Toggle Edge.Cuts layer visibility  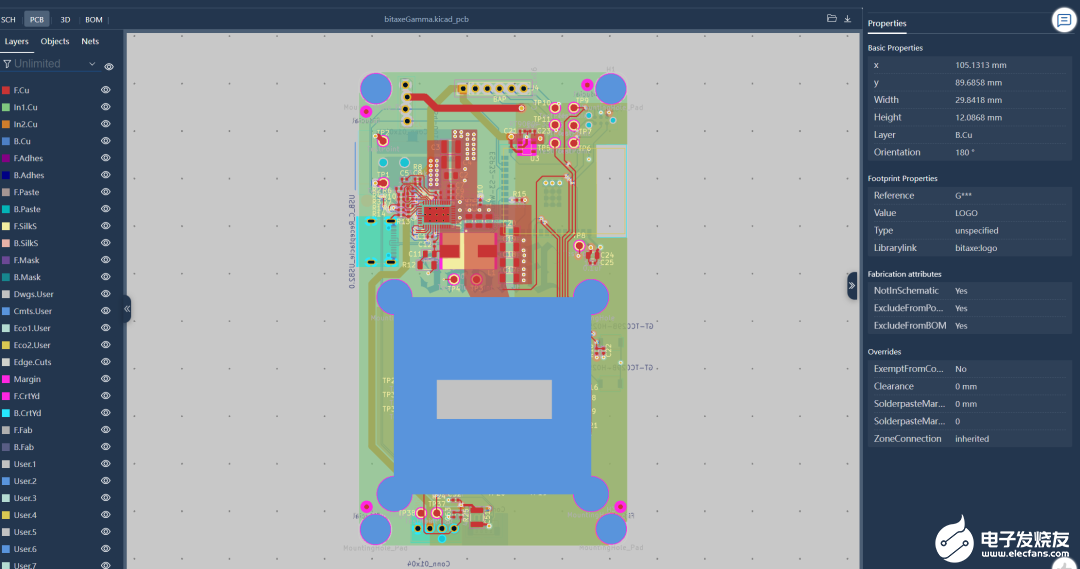tap(105, 362)
